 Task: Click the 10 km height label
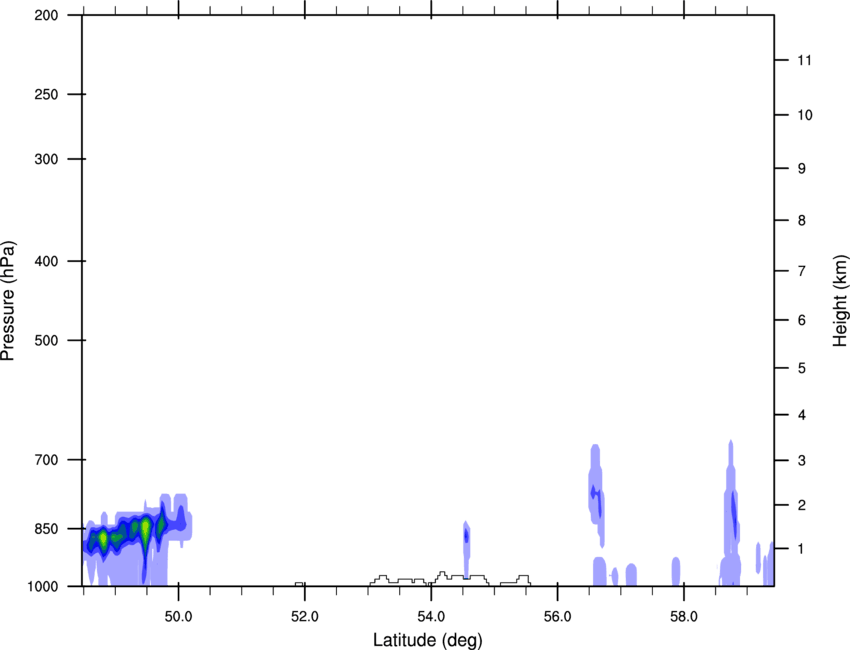[805, 115]
